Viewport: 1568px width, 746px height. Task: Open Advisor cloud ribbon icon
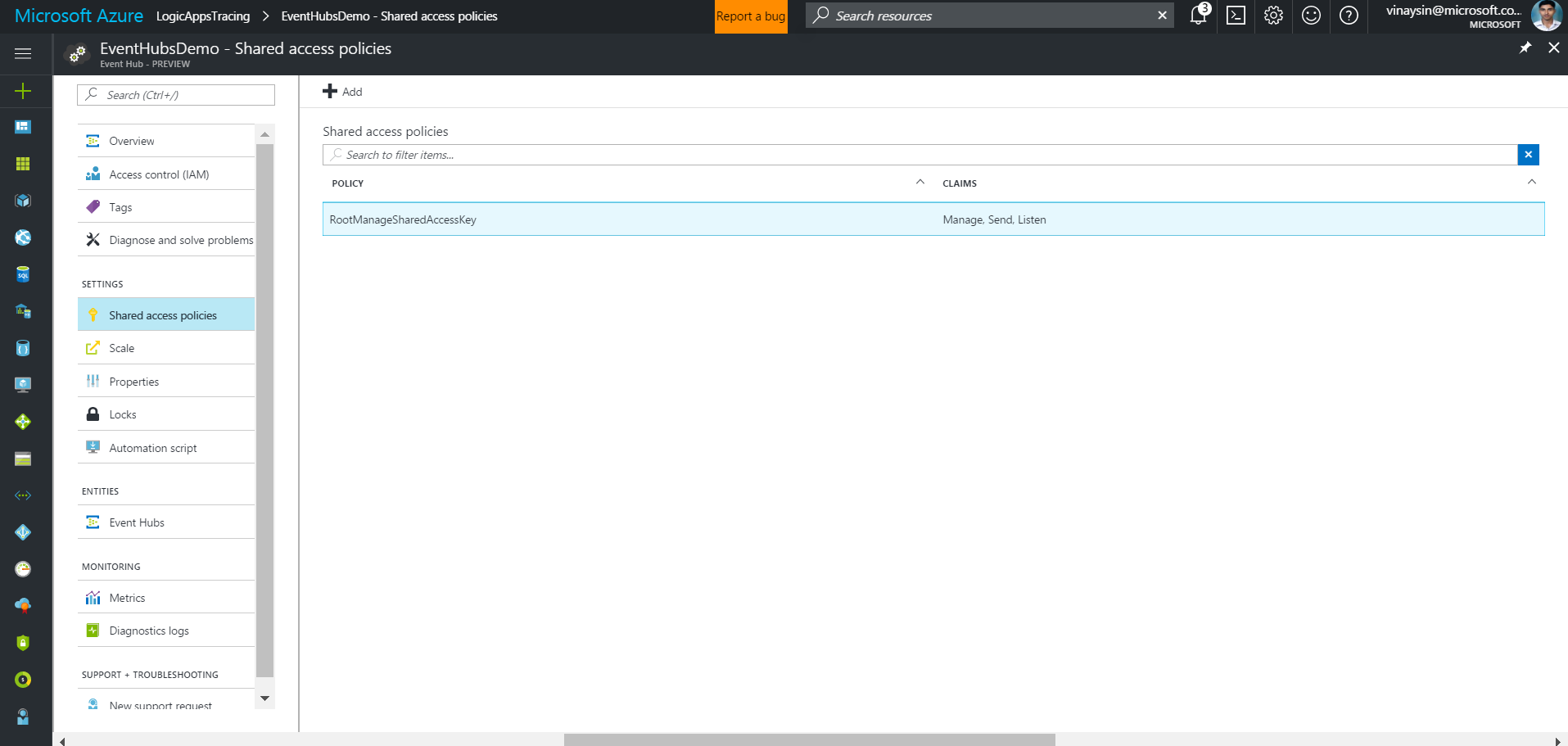tap(23, 606)
